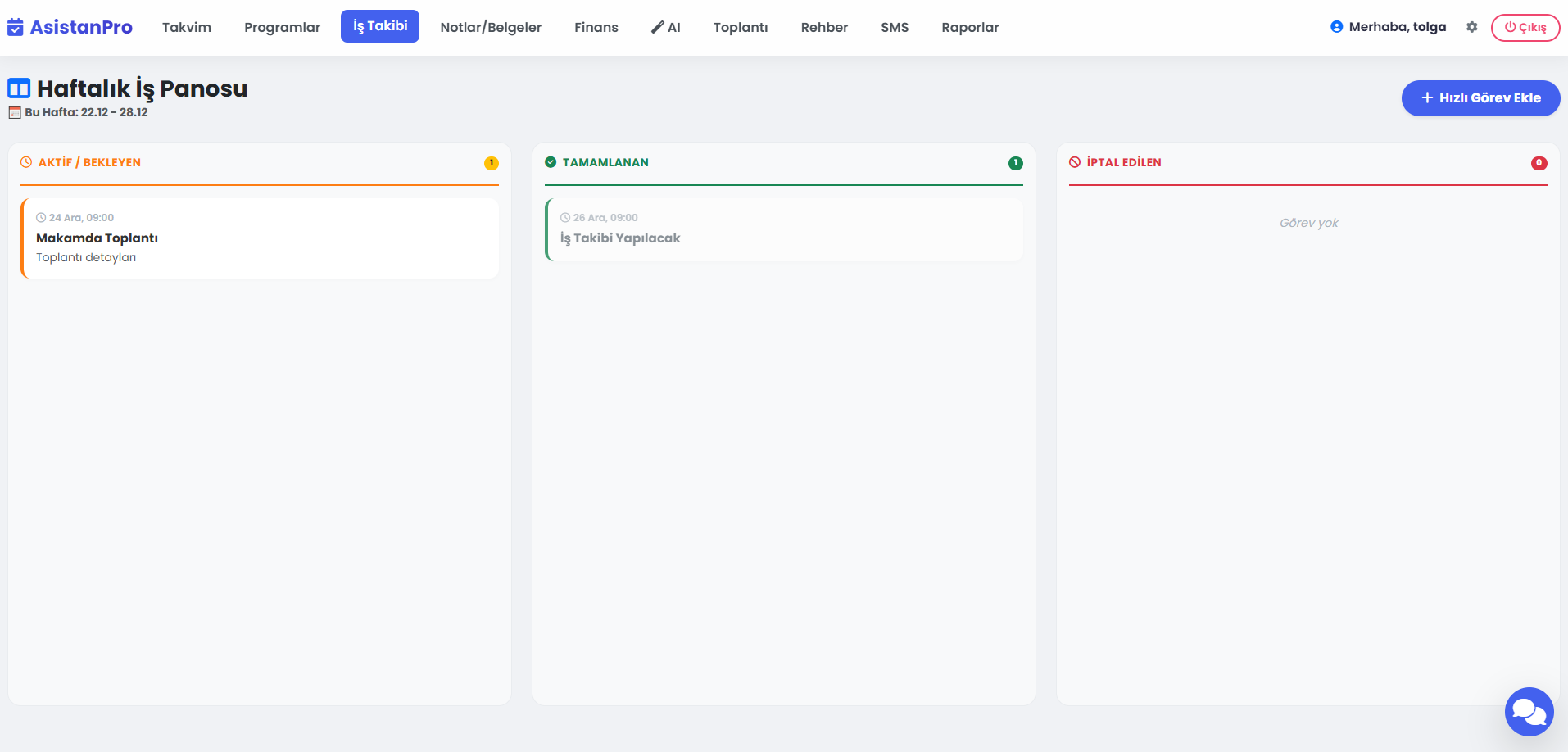Switch to Notlar/Belgeler page
1568x752 pixels.
(x=491, y=27)
